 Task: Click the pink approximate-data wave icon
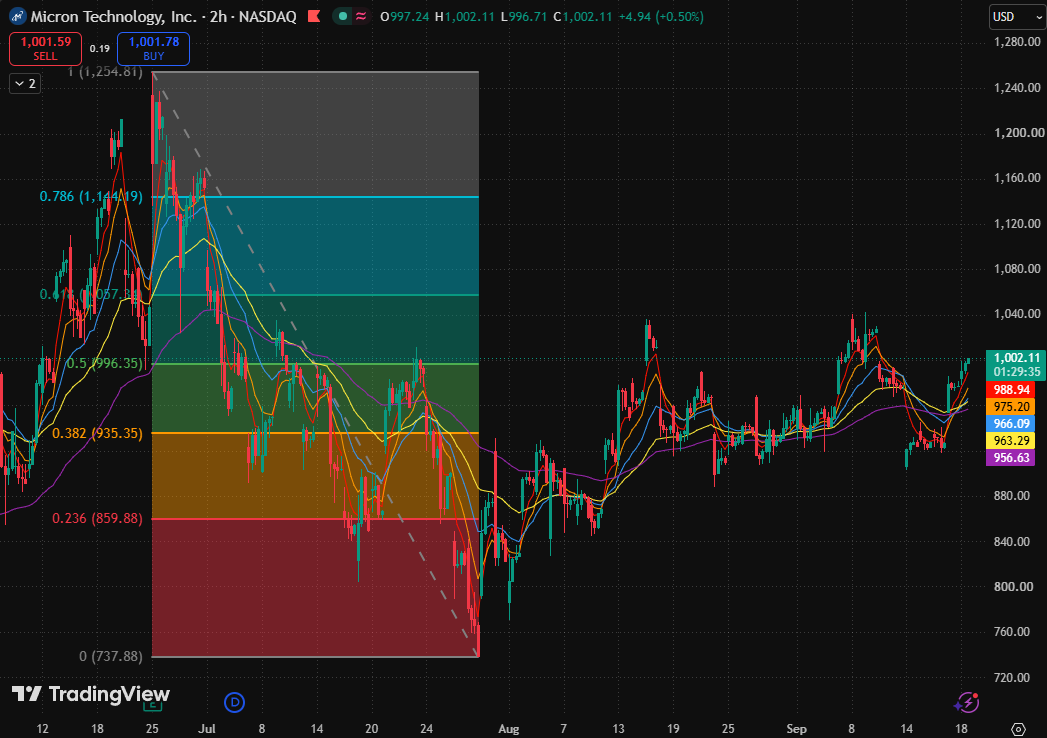pos(361,17)
